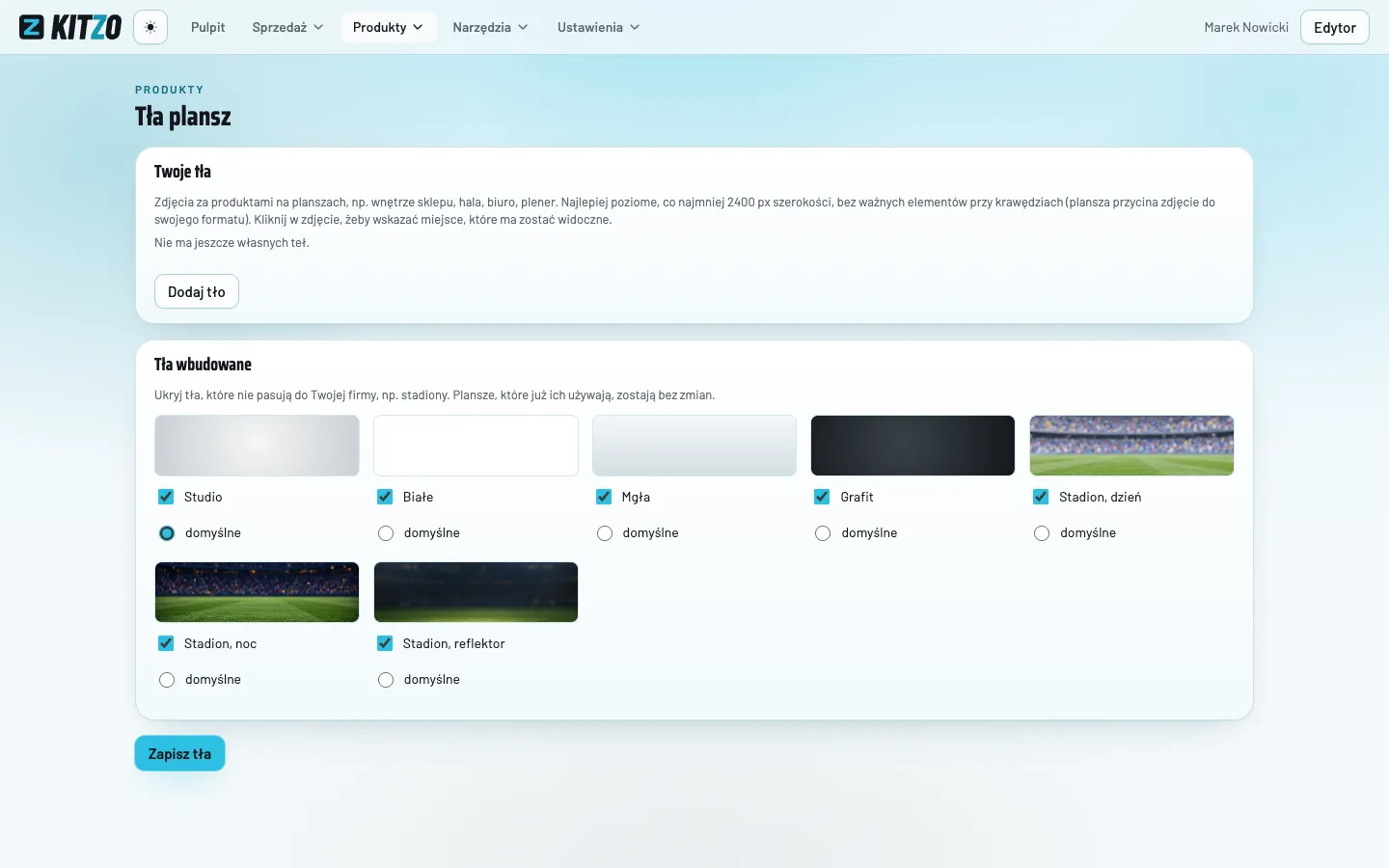The image size is (1389, 868).
Task: Click the Dodaj tło button
Action: (197, 291)
